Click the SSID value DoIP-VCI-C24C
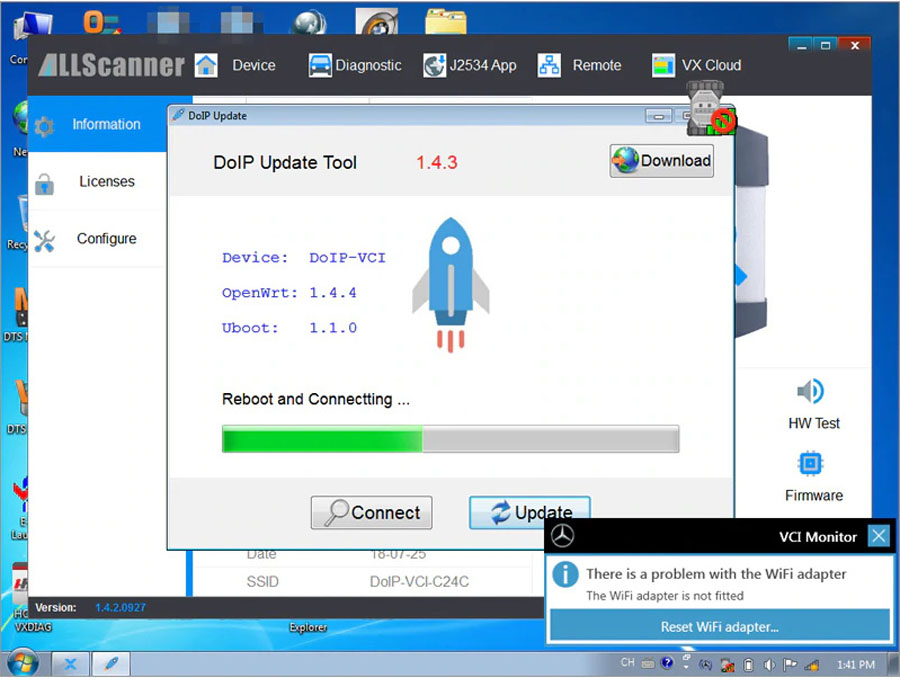 click(x=419, y=582)
